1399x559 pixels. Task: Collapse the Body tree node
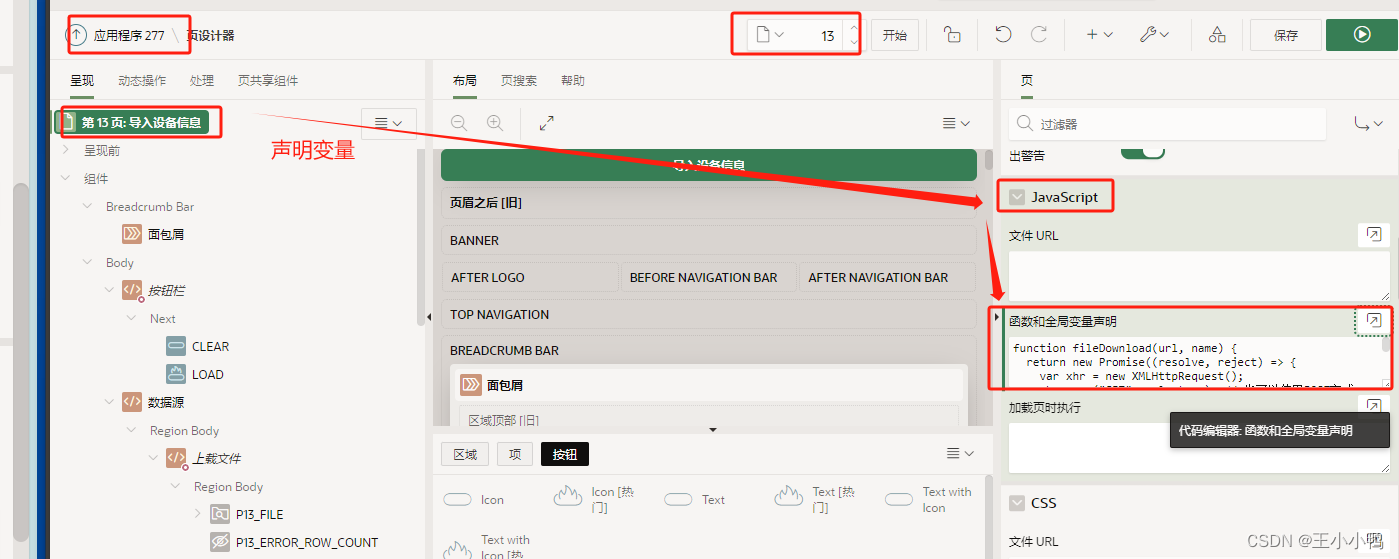87,262
